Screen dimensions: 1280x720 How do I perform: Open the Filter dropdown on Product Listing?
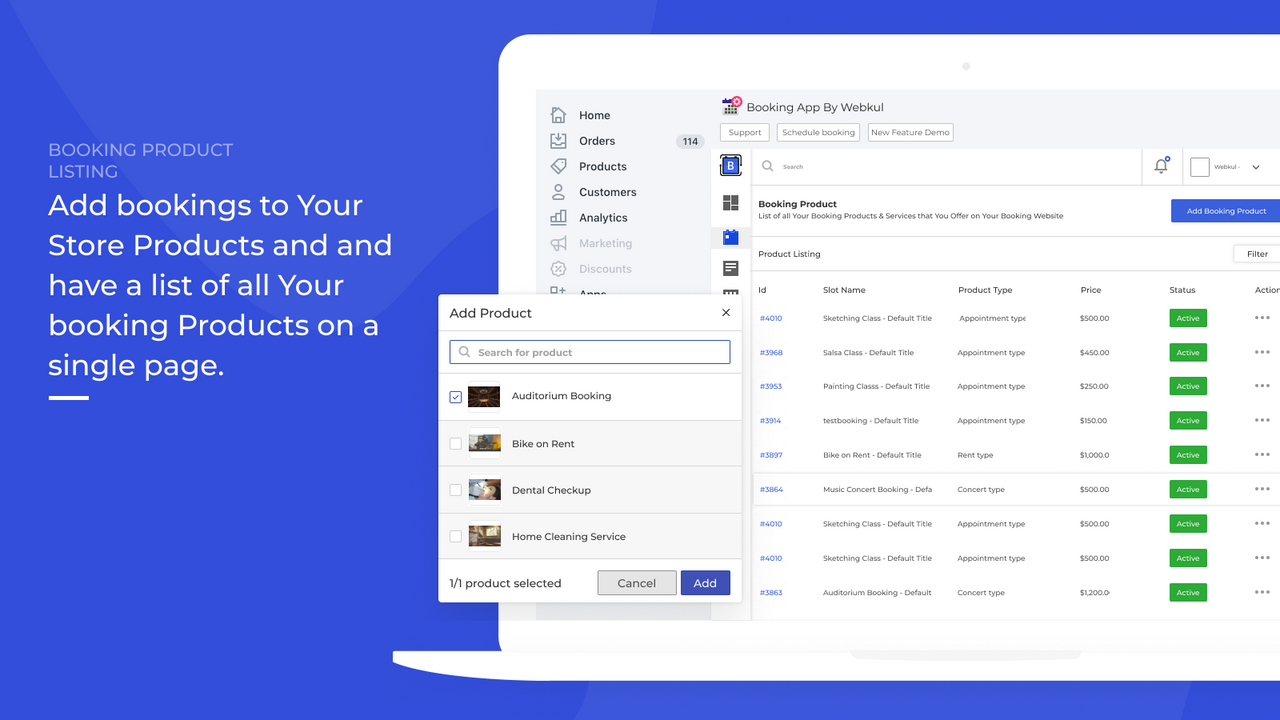(x=1257, y=253)
